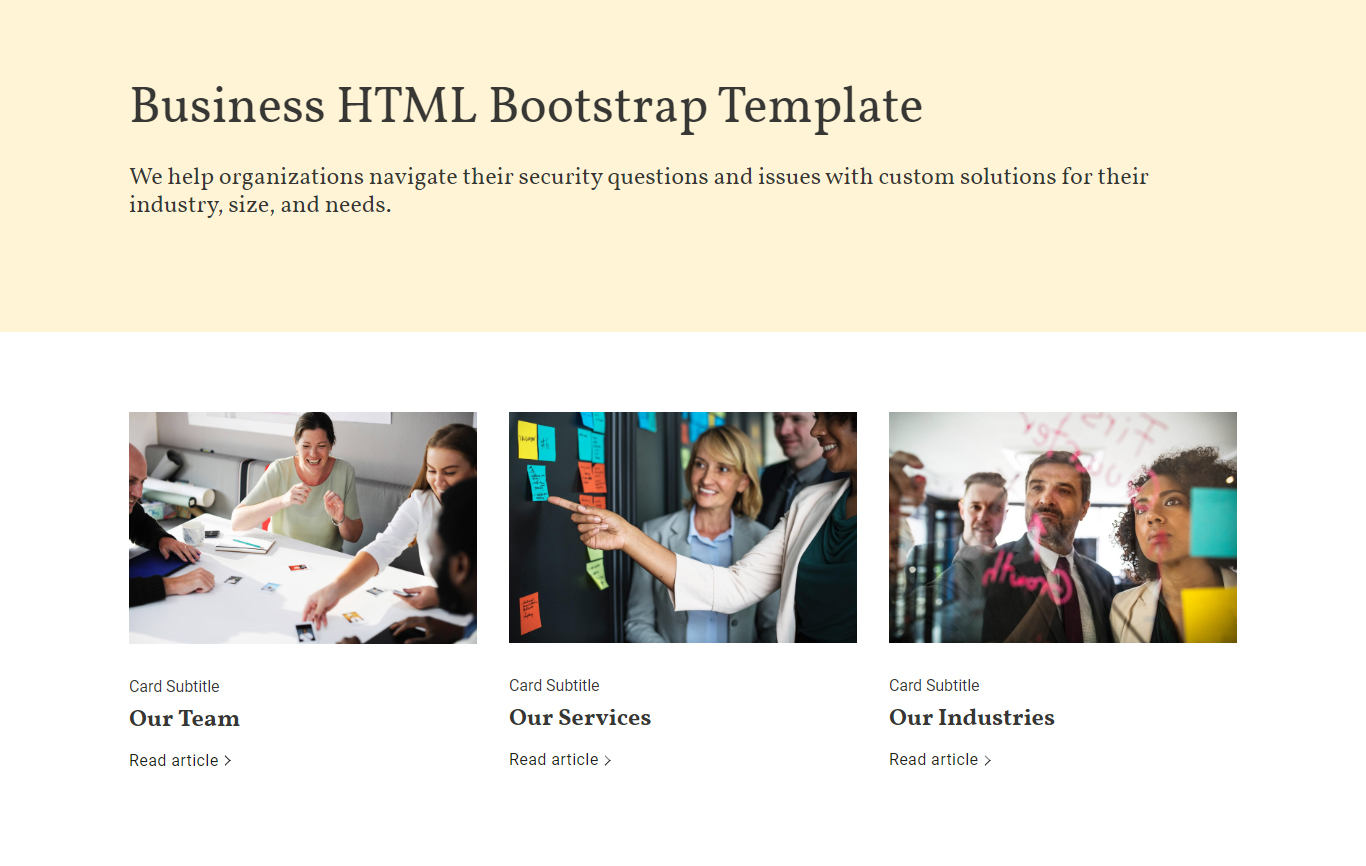The width and height of the screenshot is (1366, 866).
Task: Open the Read article link under Our Services
Action: [554, 760]
